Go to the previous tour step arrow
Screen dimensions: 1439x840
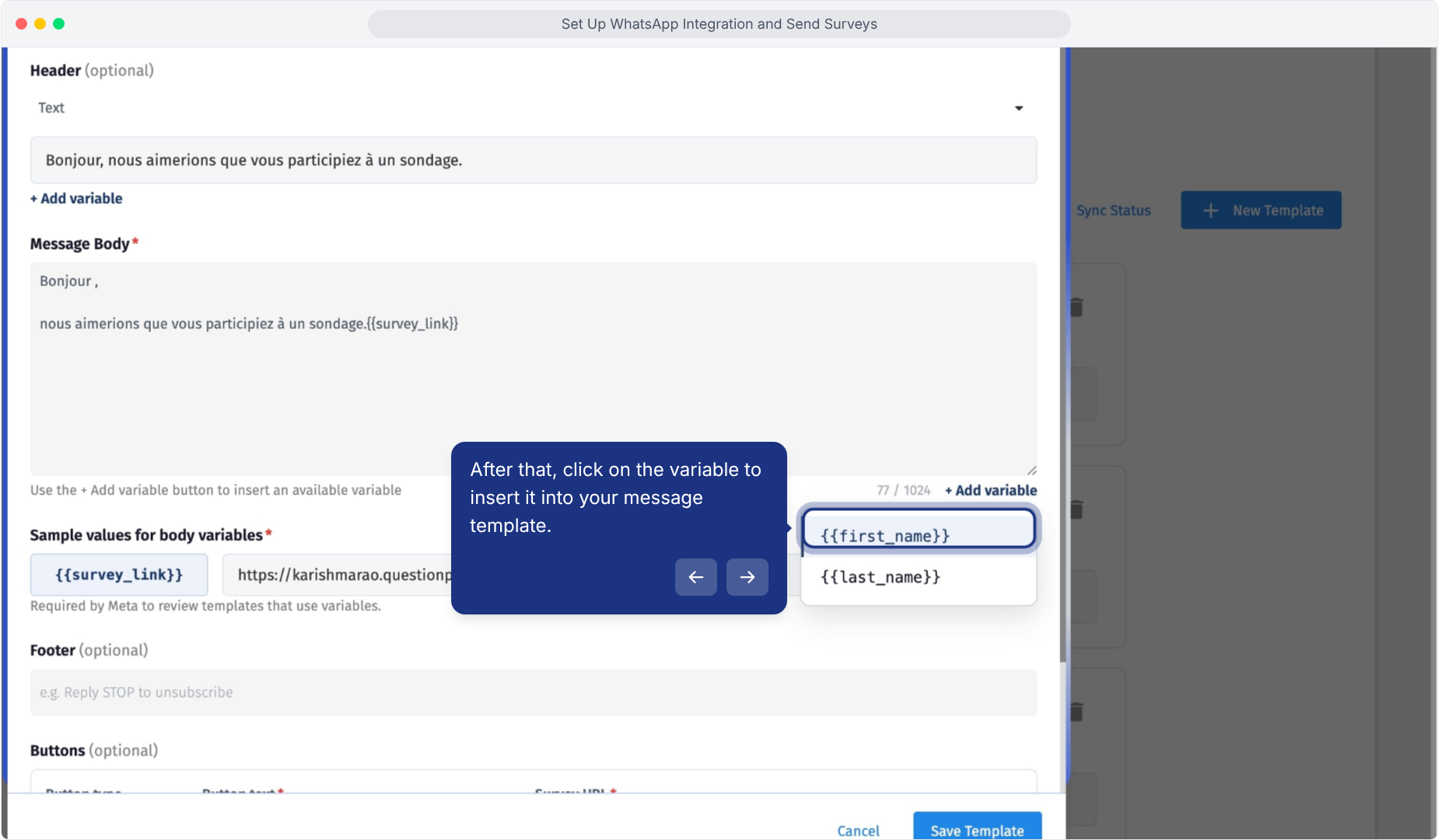696,577
